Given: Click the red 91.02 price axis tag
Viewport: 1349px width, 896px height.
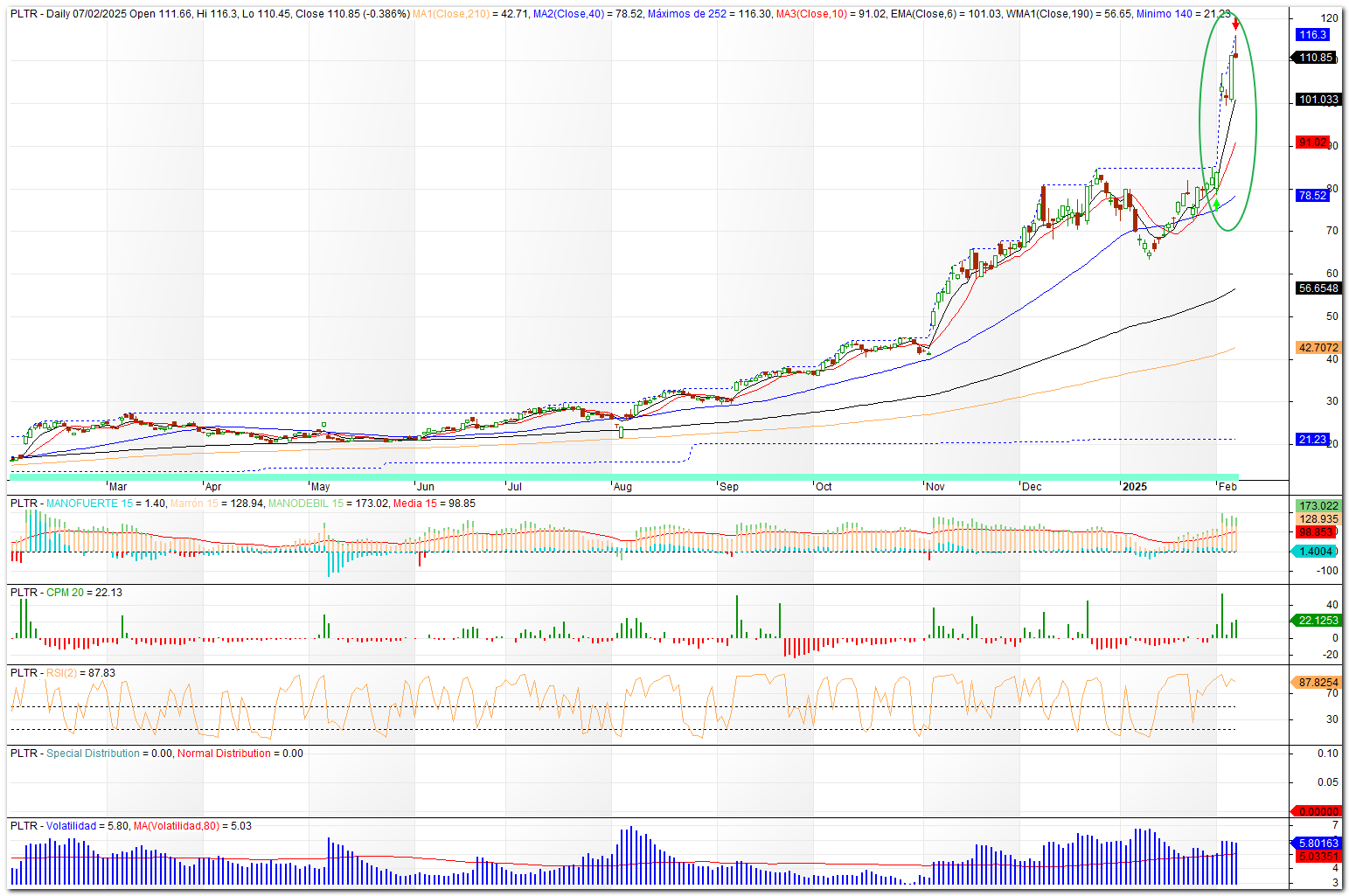Looking at the screenshot, I should point(1312,142).
